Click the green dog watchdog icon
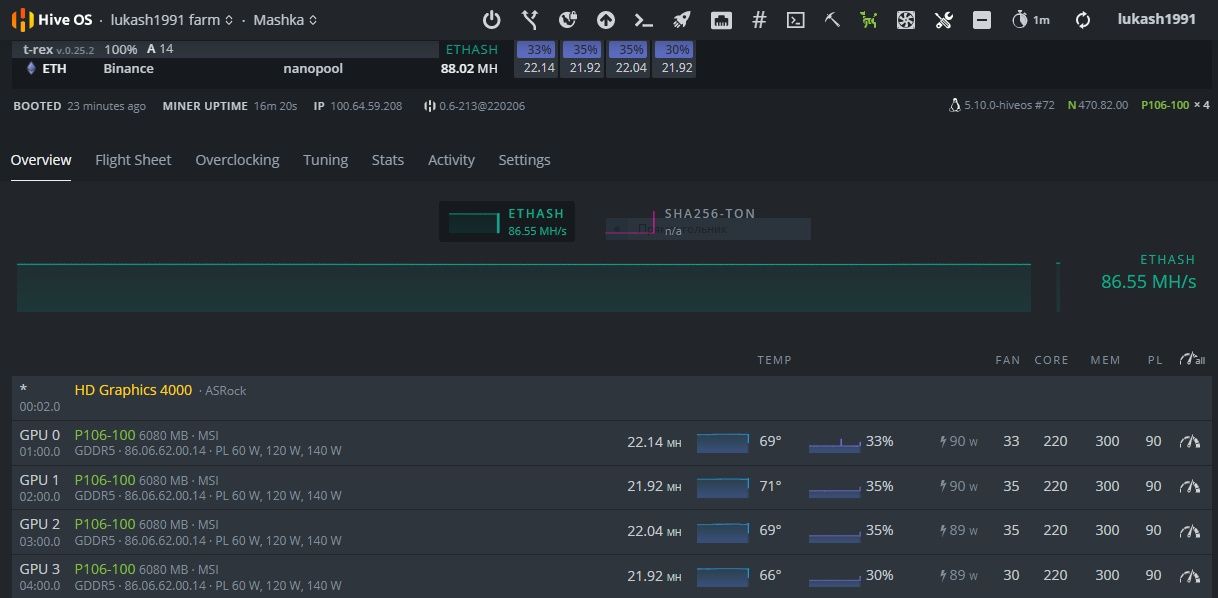The image size is (1218, 598). pyautogui.click(x=868, y=20)
